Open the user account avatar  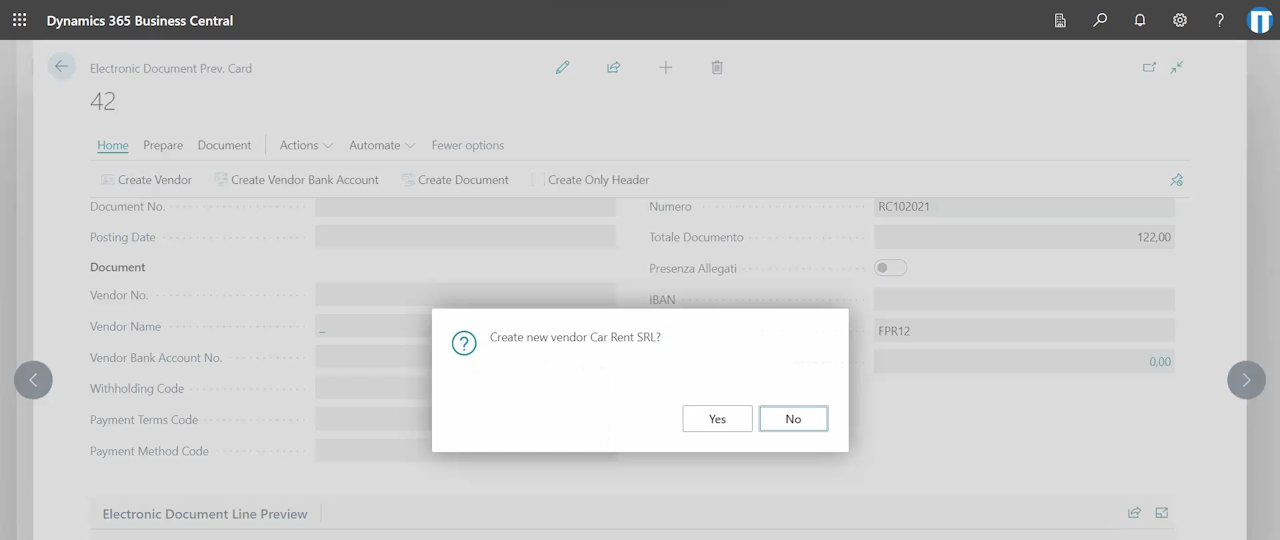1260,20
